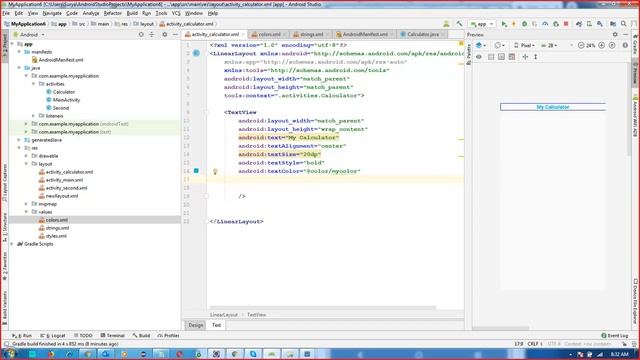Image resolution: width=640 pixels, height=360 pixels.
Task: Expand the mipmap folder
Action: point(27,204)
